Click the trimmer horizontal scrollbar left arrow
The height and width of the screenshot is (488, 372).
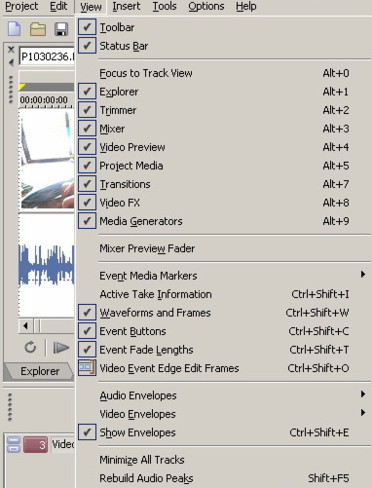(26, 326)
